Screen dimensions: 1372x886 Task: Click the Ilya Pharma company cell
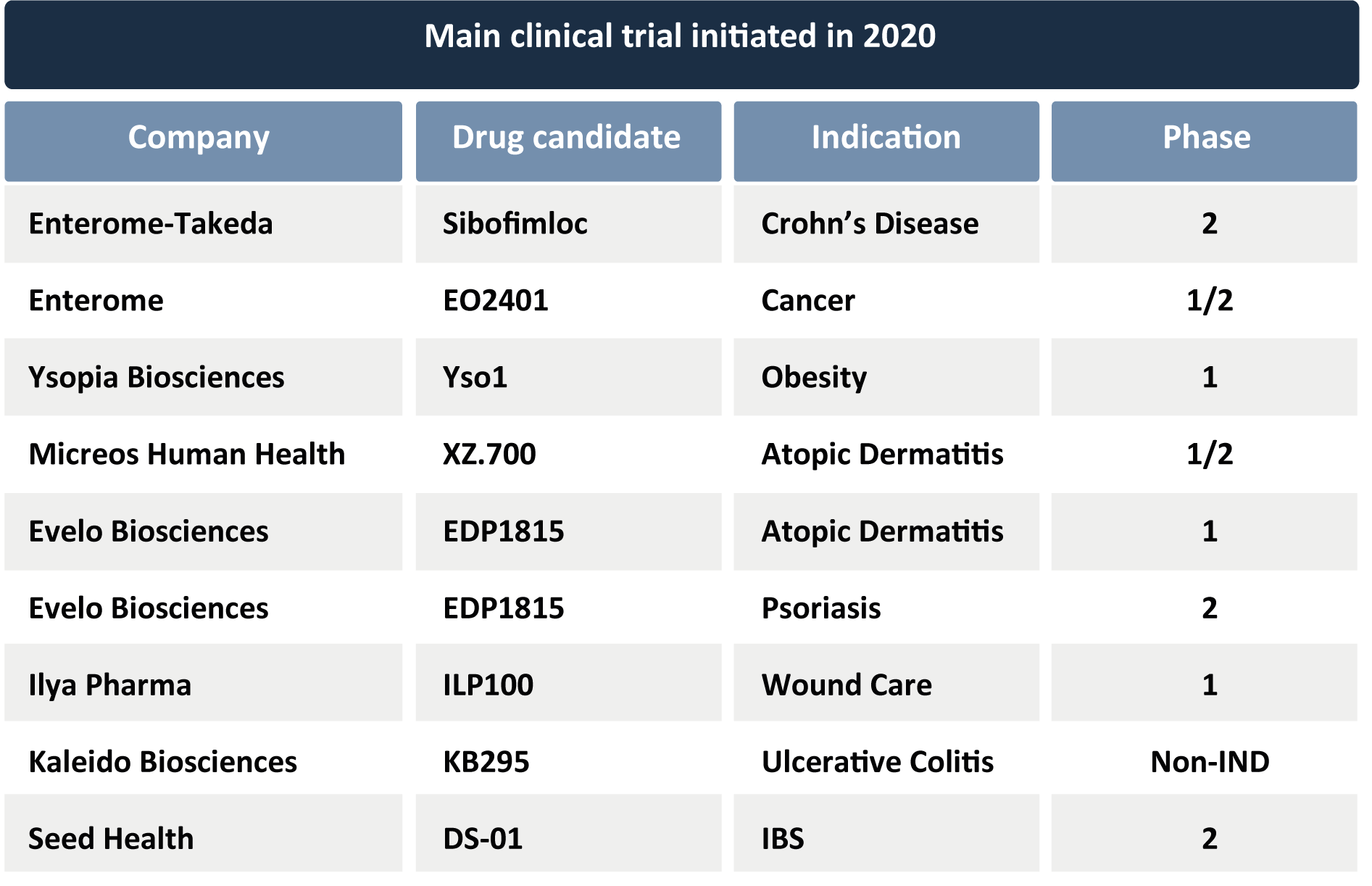point(110,685)
